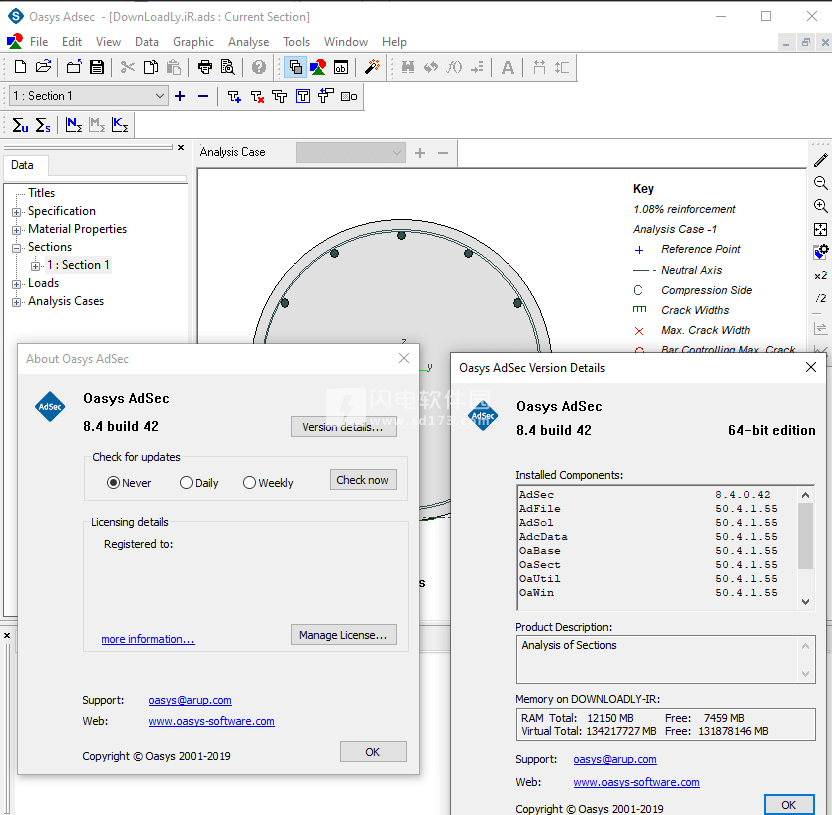Select the Titles tree item
The width and height of the screenshot is (832, 815).
click(x=41, y=193)
